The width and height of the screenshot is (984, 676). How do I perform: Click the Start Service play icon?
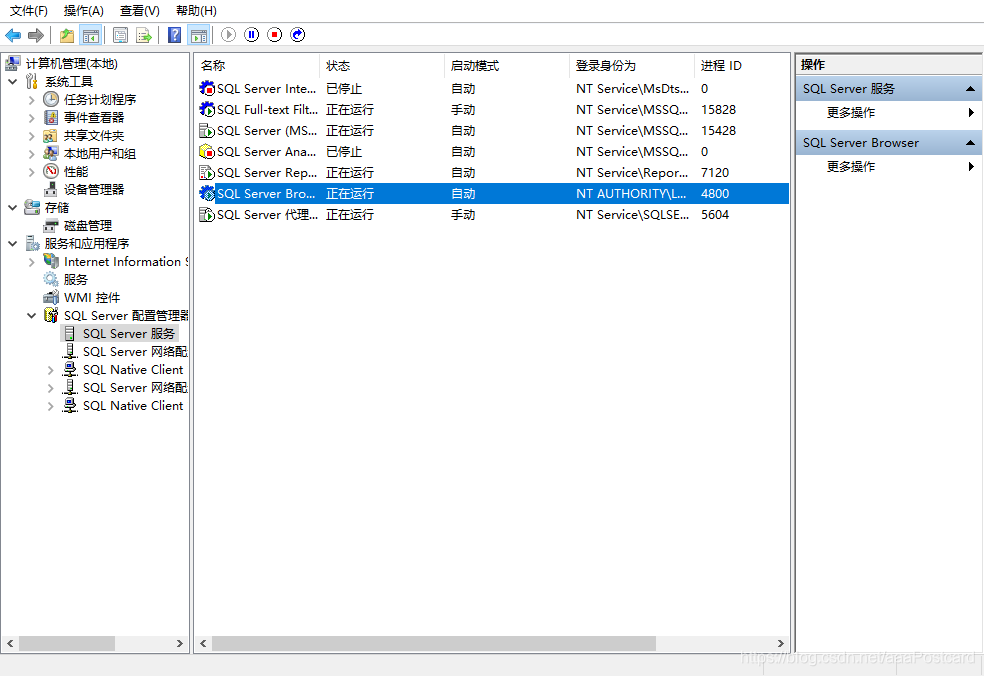(228, 35)
